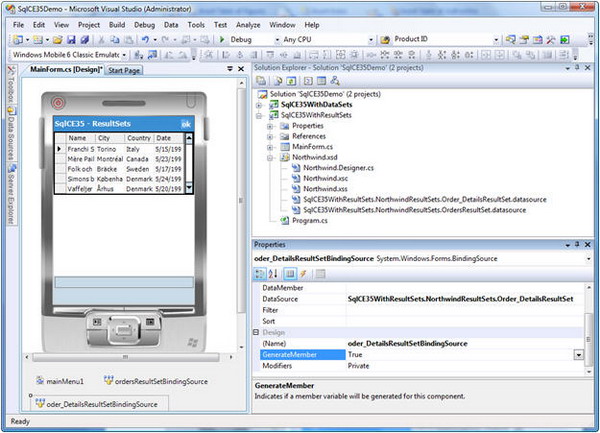
Task: Open Solution Explorer from the main toolbar icon
Action: pyautogui.click(x=510, y=39)
